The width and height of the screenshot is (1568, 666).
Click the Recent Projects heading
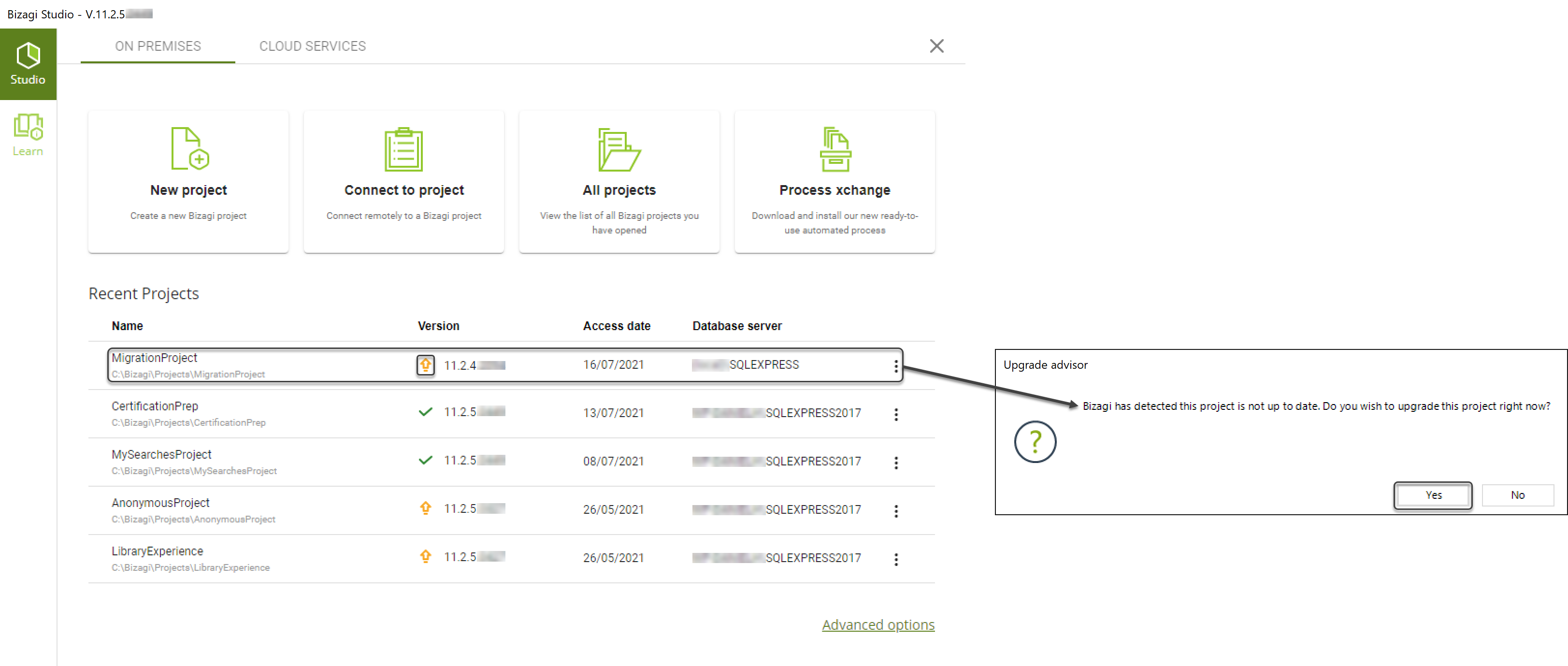pos(144,293)
